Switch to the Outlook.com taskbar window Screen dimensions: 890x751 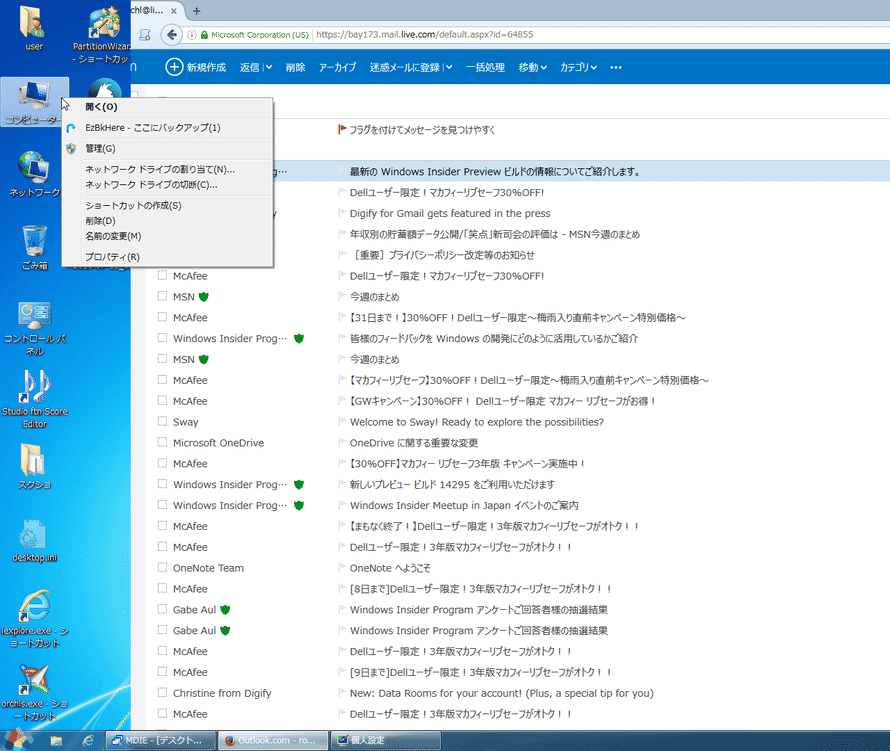[x=273, y=740]
